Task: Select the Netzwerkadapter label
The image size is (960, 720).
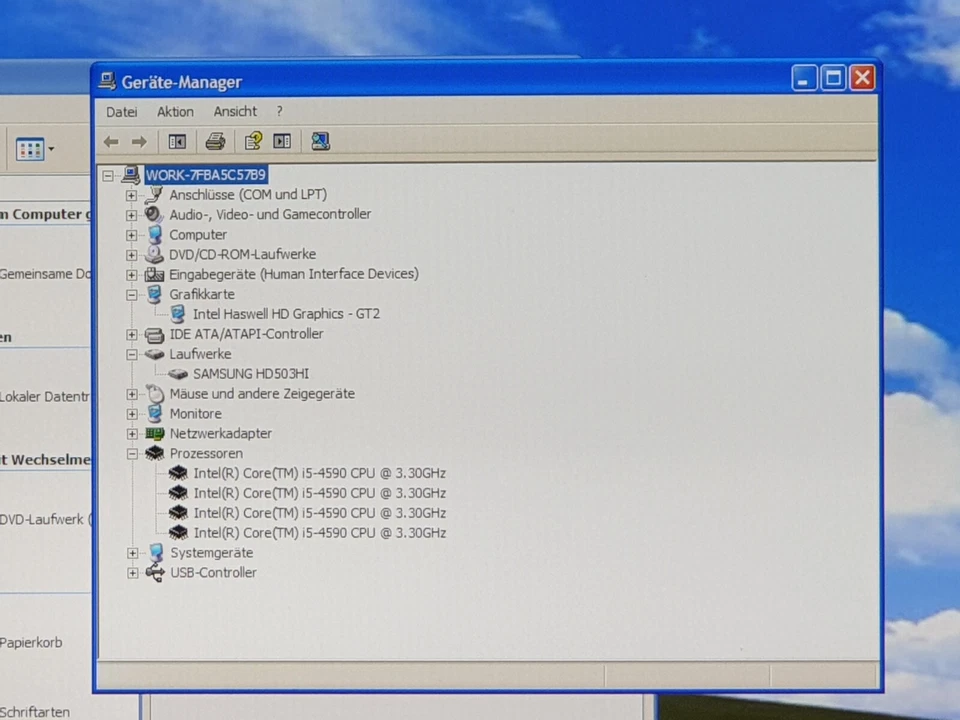Action: coord(221,433)
